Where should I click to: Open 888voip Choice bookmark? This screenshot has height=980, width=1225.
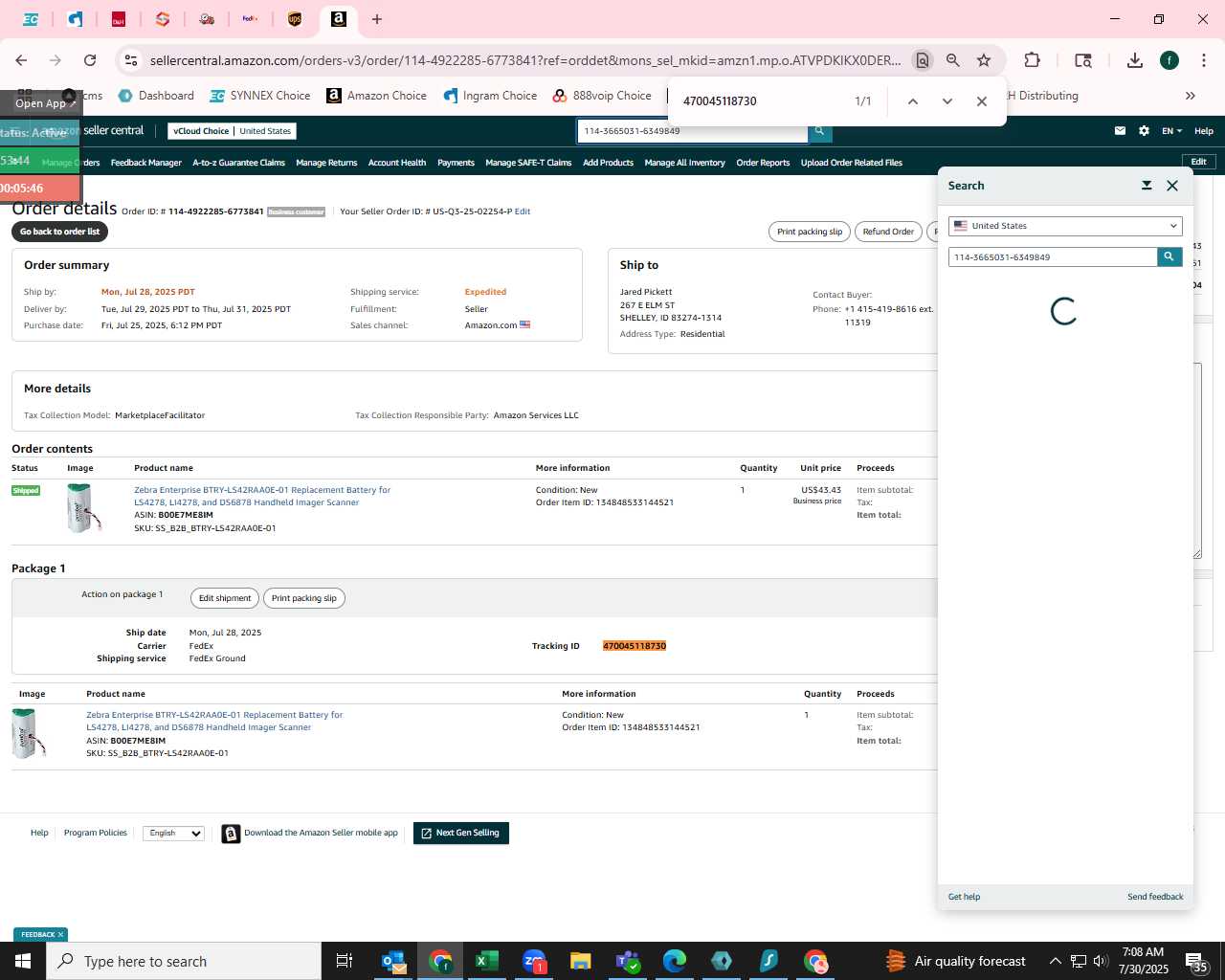pyautogui.click(x=602, y=96)
